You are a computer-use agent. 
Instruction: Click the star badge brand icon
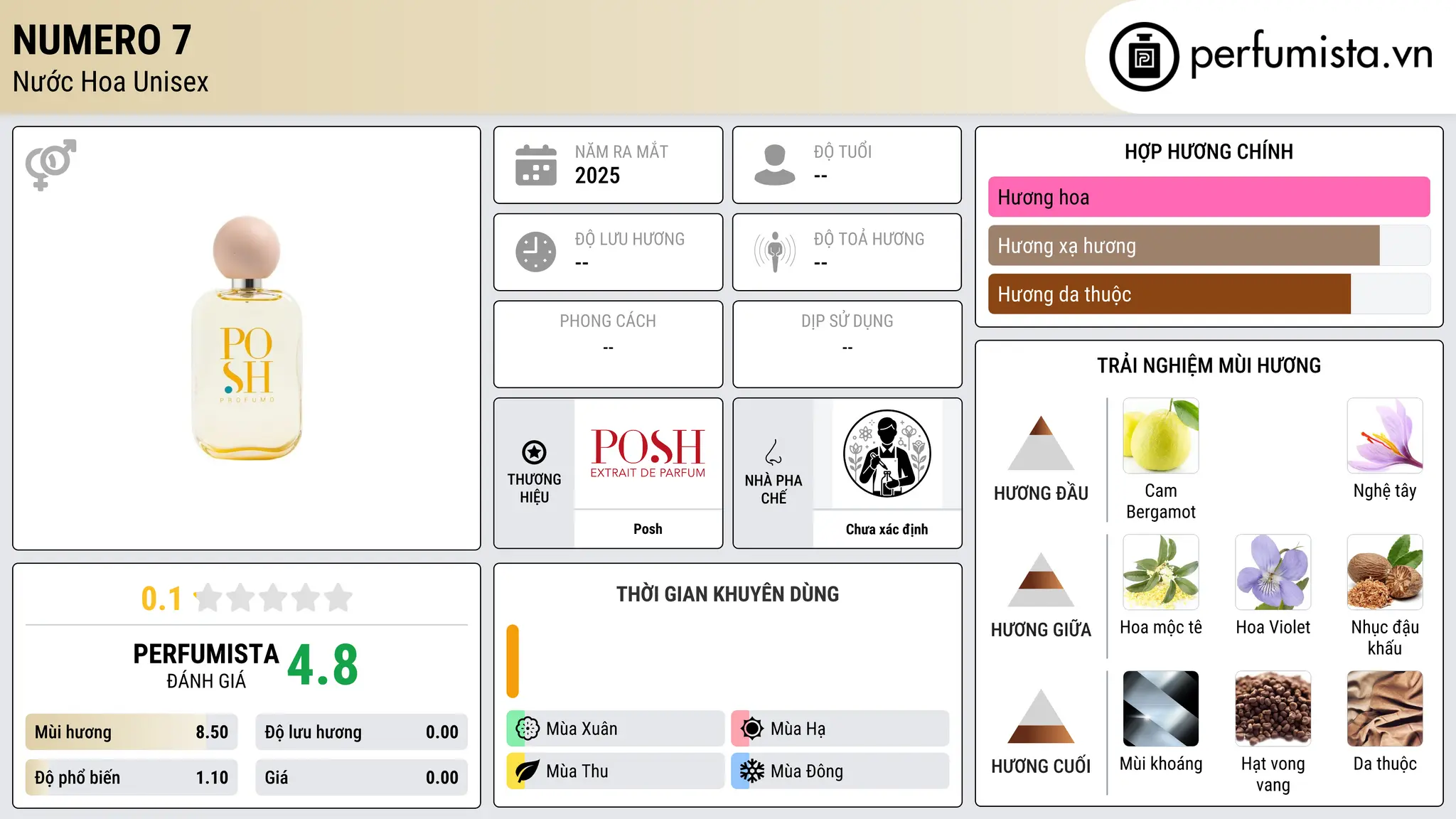(534, 452)
